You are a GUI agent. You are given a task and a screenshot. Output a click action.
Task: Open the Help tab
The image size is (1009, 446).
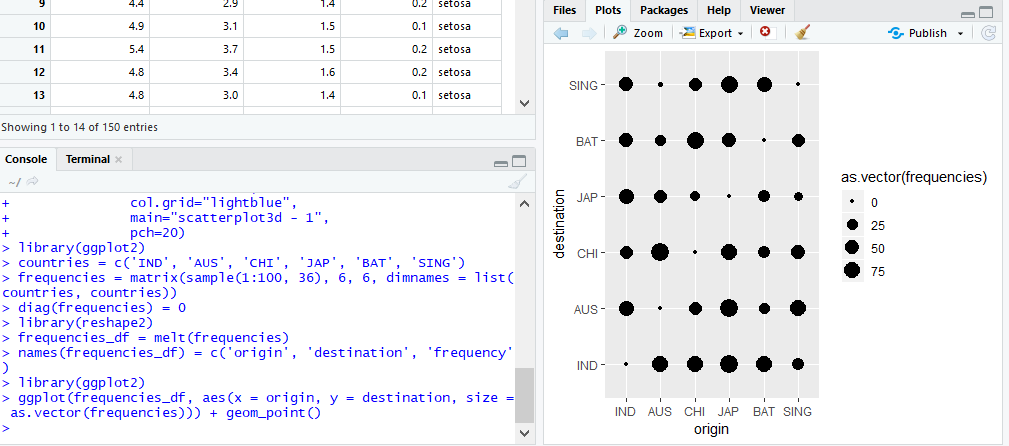(718, 10)
